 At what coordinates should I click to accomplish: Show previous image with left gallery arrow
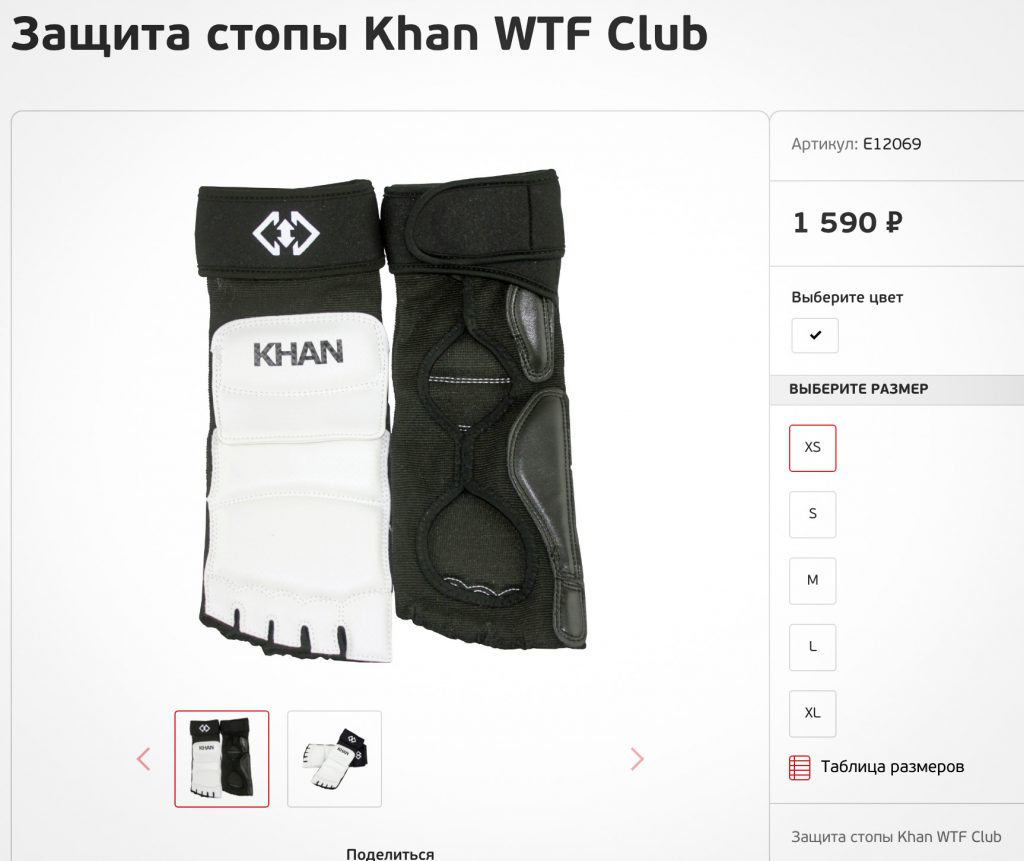[144, 758]
